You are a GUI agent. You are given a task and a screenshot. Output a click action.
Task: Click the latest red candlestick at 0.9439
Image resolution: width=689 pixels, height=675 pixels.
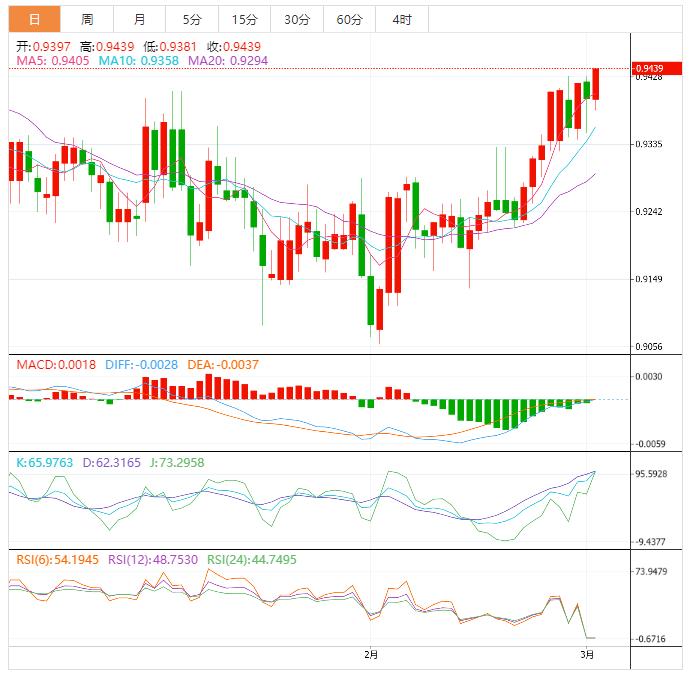[596, 84]
